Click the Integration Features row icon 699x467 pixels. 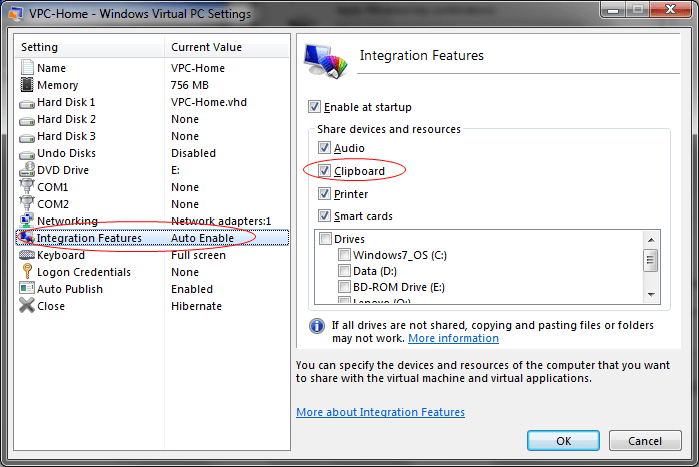point(27,237)
